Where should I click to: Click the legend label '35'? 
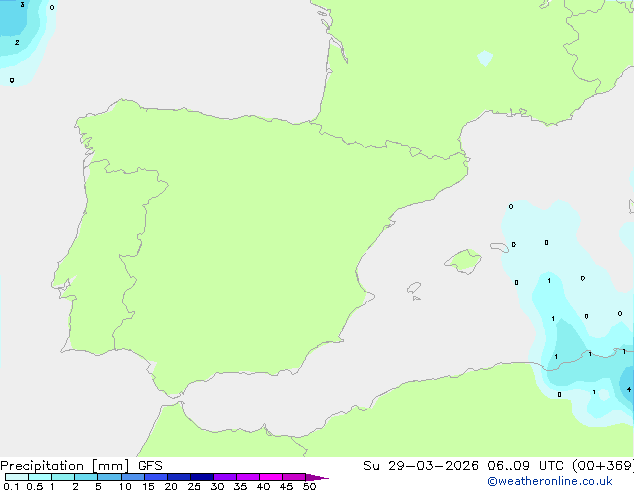[240, 486]
